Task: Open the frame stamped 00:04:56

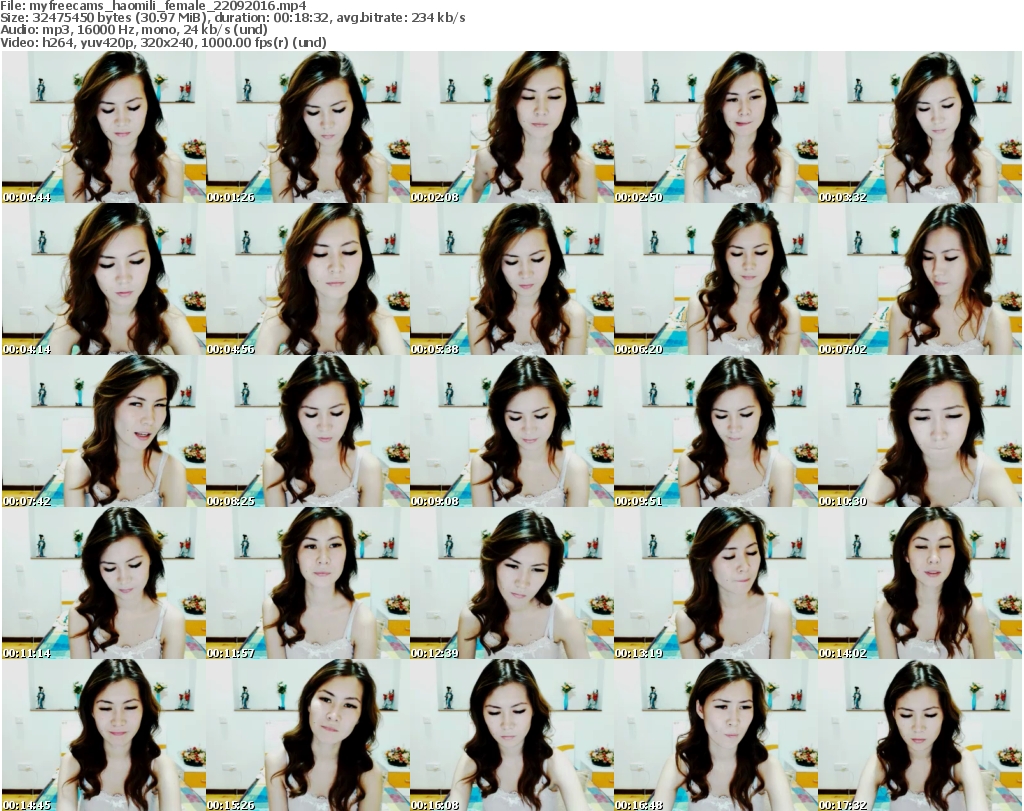Action: pyautogui.click(x=308, y=279)
